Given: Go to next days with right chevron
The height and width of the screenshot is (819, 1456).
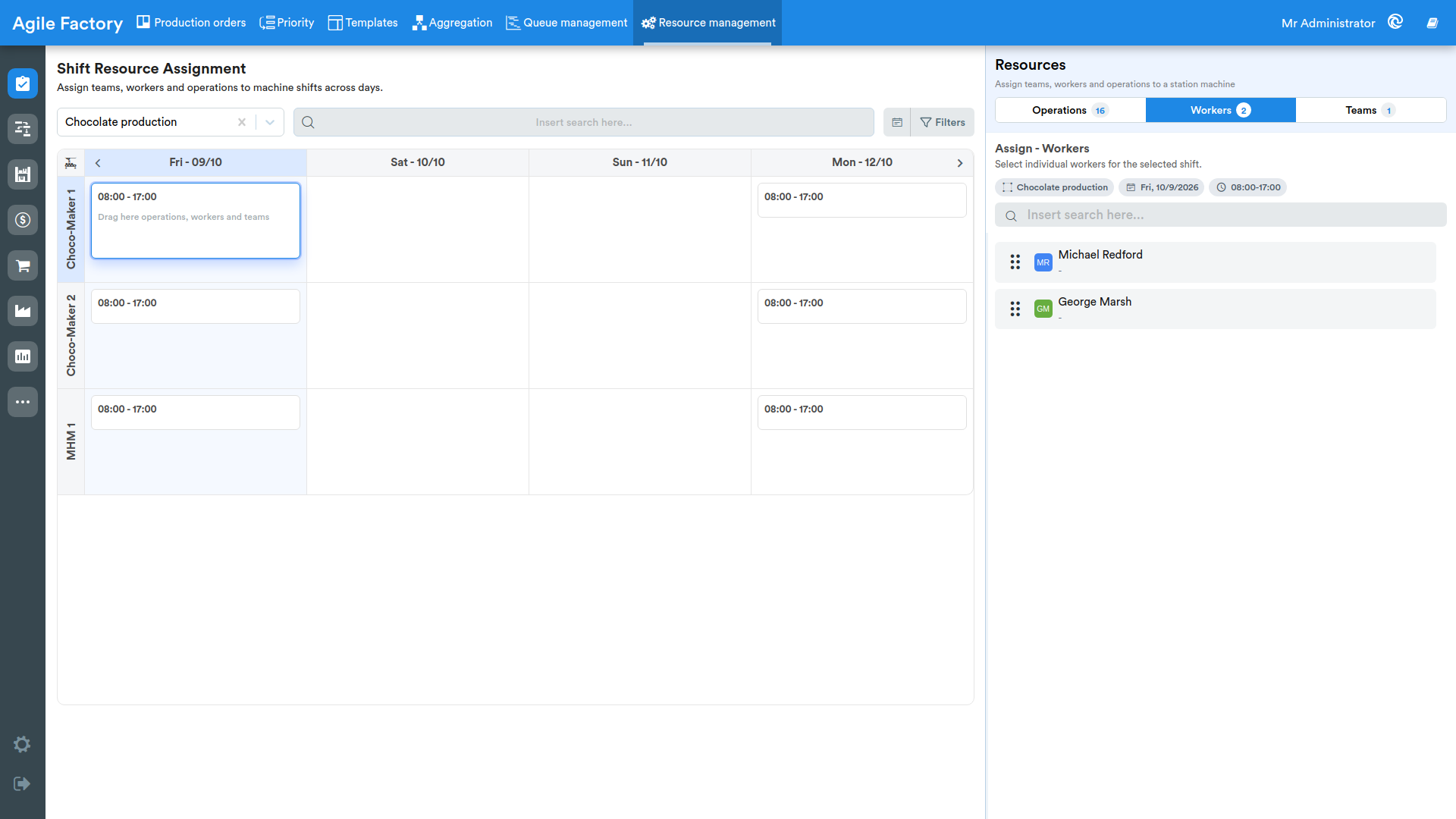Looking at the screenshot, I should click(x=960, y=163).
